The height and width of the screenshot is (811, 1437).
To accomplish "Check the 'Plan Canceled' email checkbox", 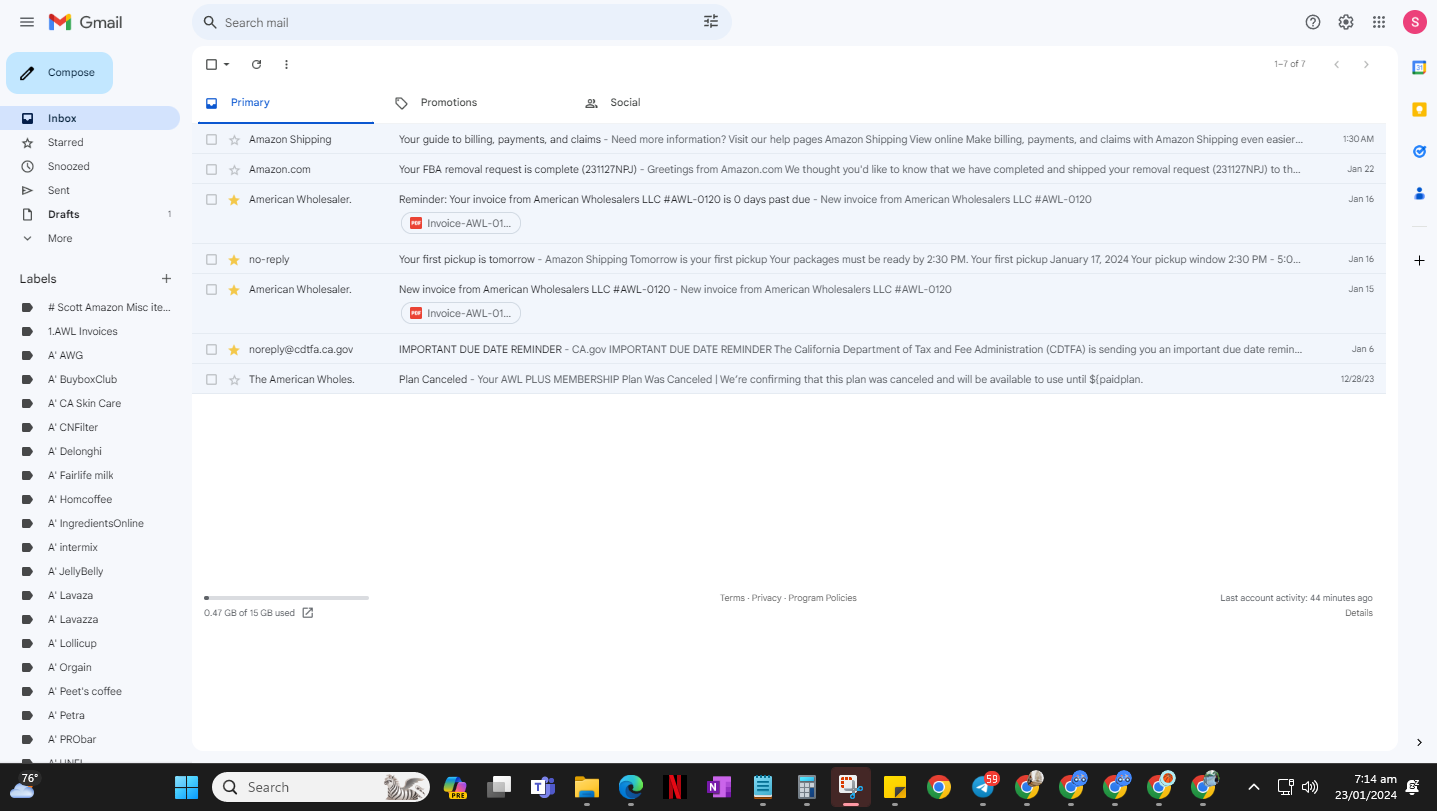I will pos(211,379).
